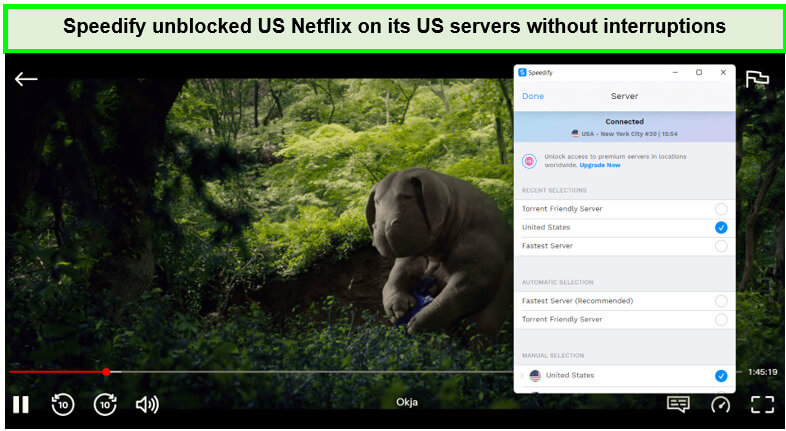Click the RECENT SELECTIONS heading
The width and height of the screenshot is (786, 431).
click(x=554, y=190)
